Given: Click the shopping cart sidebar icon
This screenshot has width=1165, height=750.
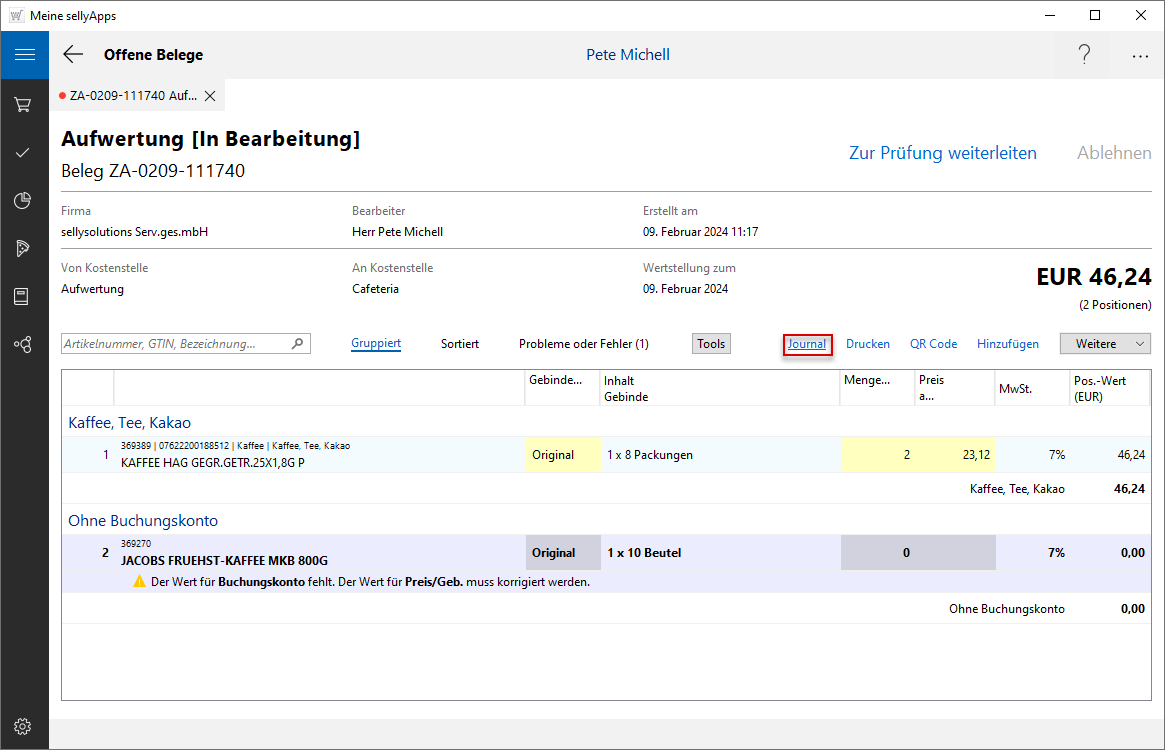Looking at the screenshot, I should [x=23, y=104].
